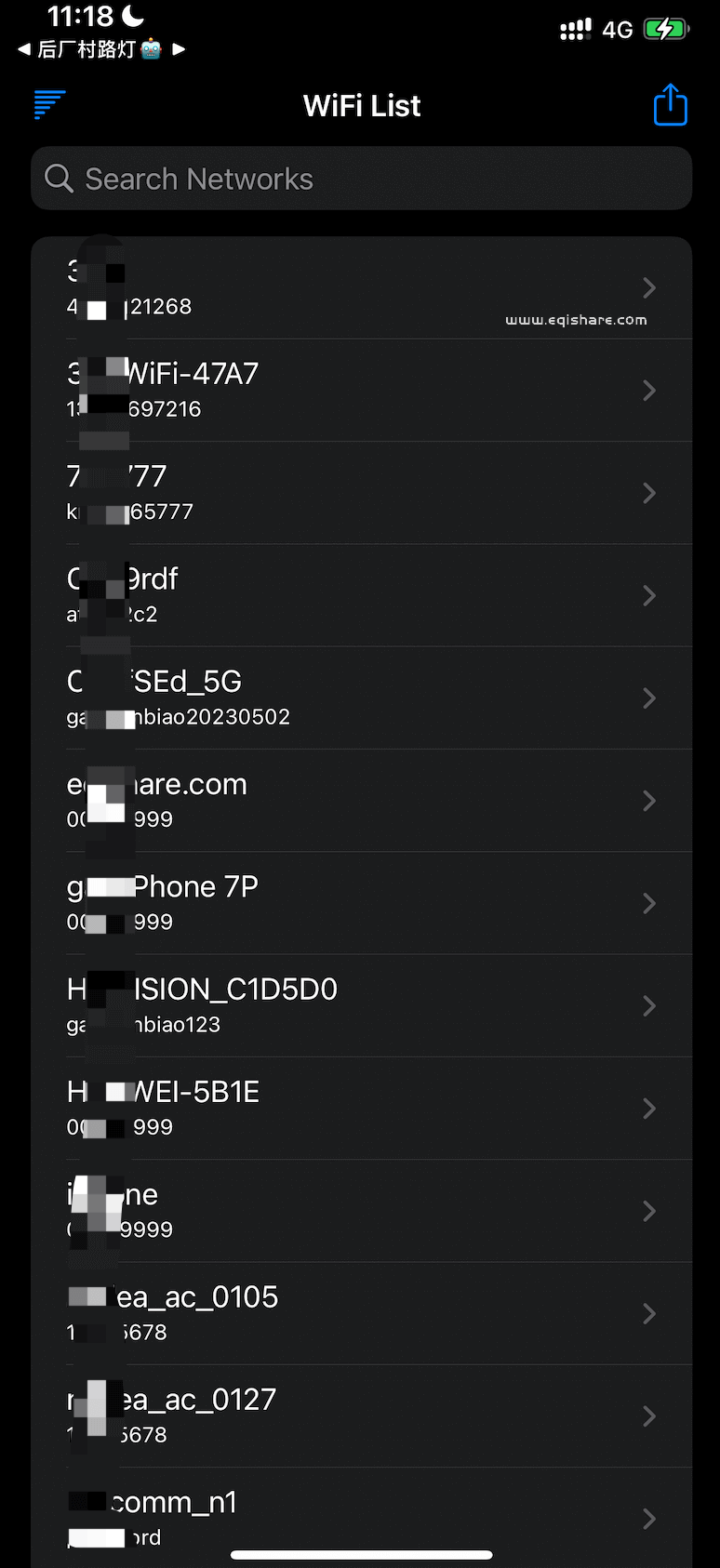The image size is (720, 1568).
Task: Tap the robot emoji in status bar
Action: coord(151,49)
